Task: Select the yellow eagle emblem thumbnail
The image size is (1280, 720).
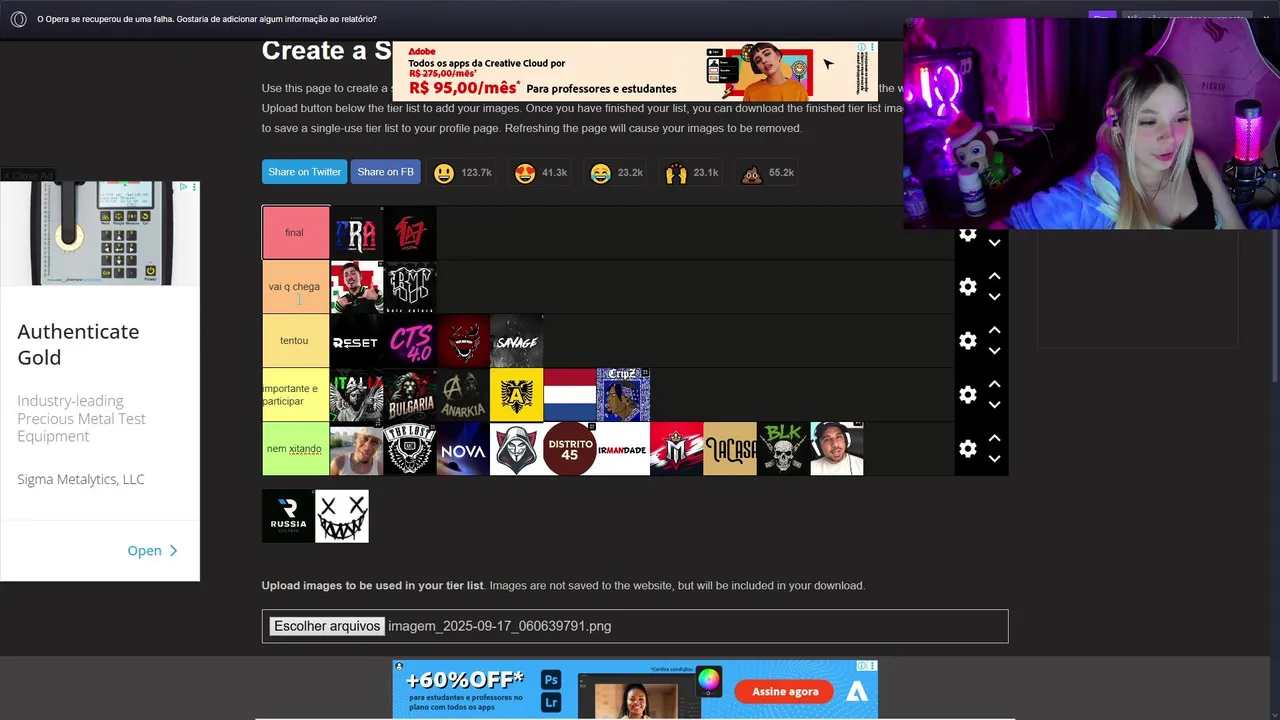Action: [516, 395]
